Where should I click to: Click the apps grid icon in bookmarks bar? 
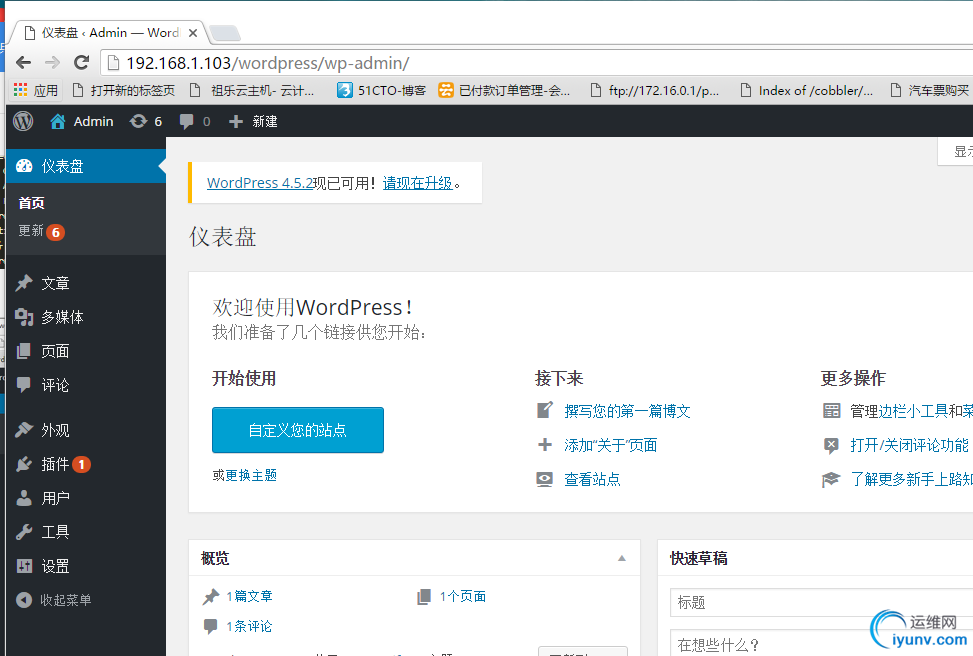[x=20, y=90]
